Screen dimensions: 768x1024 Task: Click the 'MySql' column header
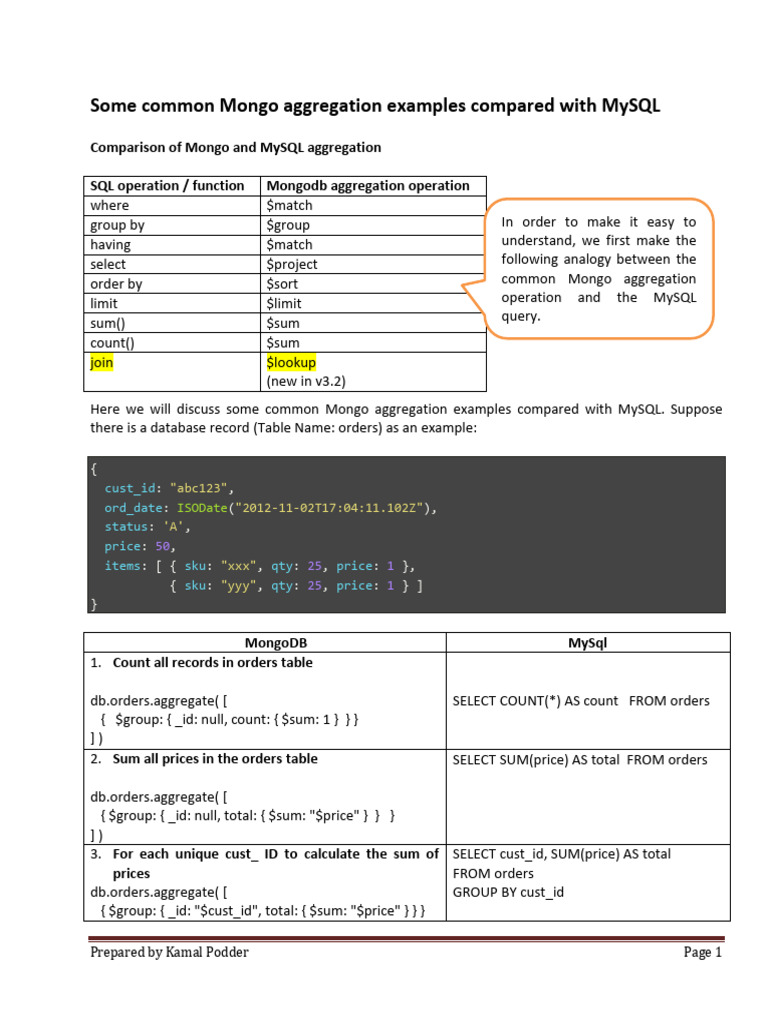pos(587,643)
